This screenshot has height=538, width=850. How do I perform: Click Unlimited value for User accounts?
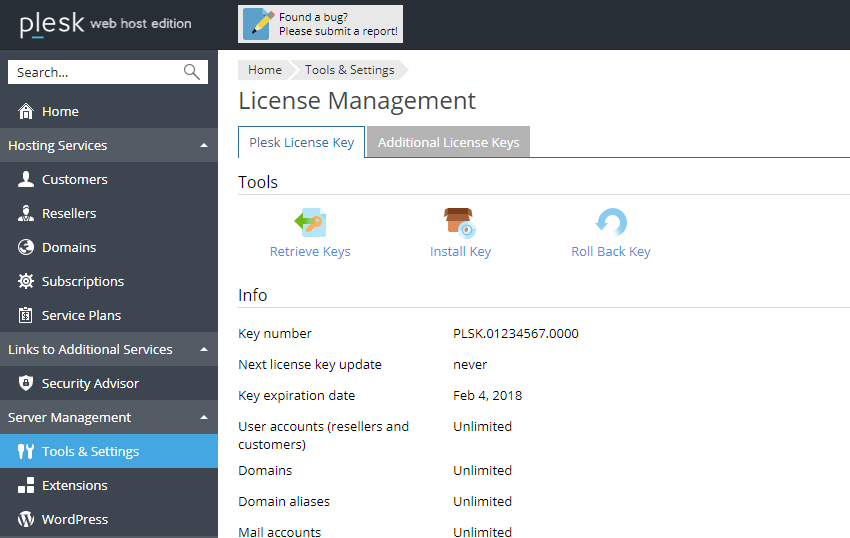point(482,426)
